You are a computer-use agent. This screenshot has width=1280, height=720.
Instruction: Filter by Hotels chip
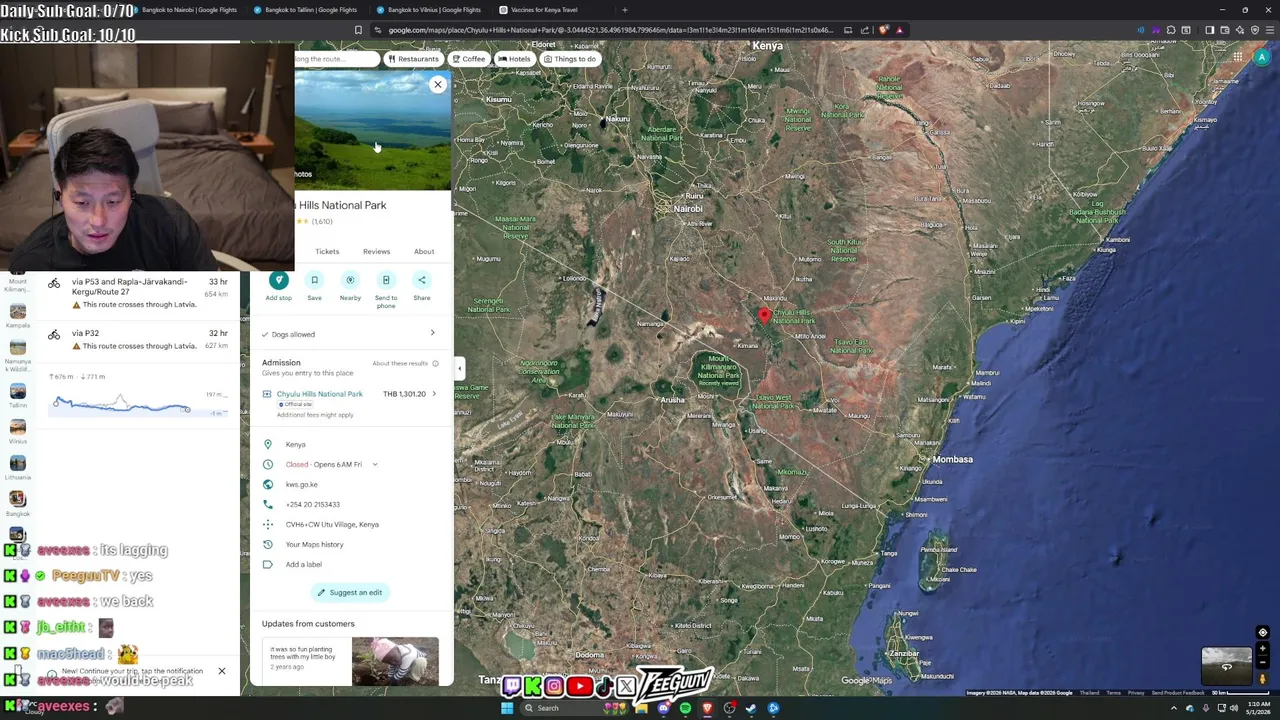(x=514, y=59)
